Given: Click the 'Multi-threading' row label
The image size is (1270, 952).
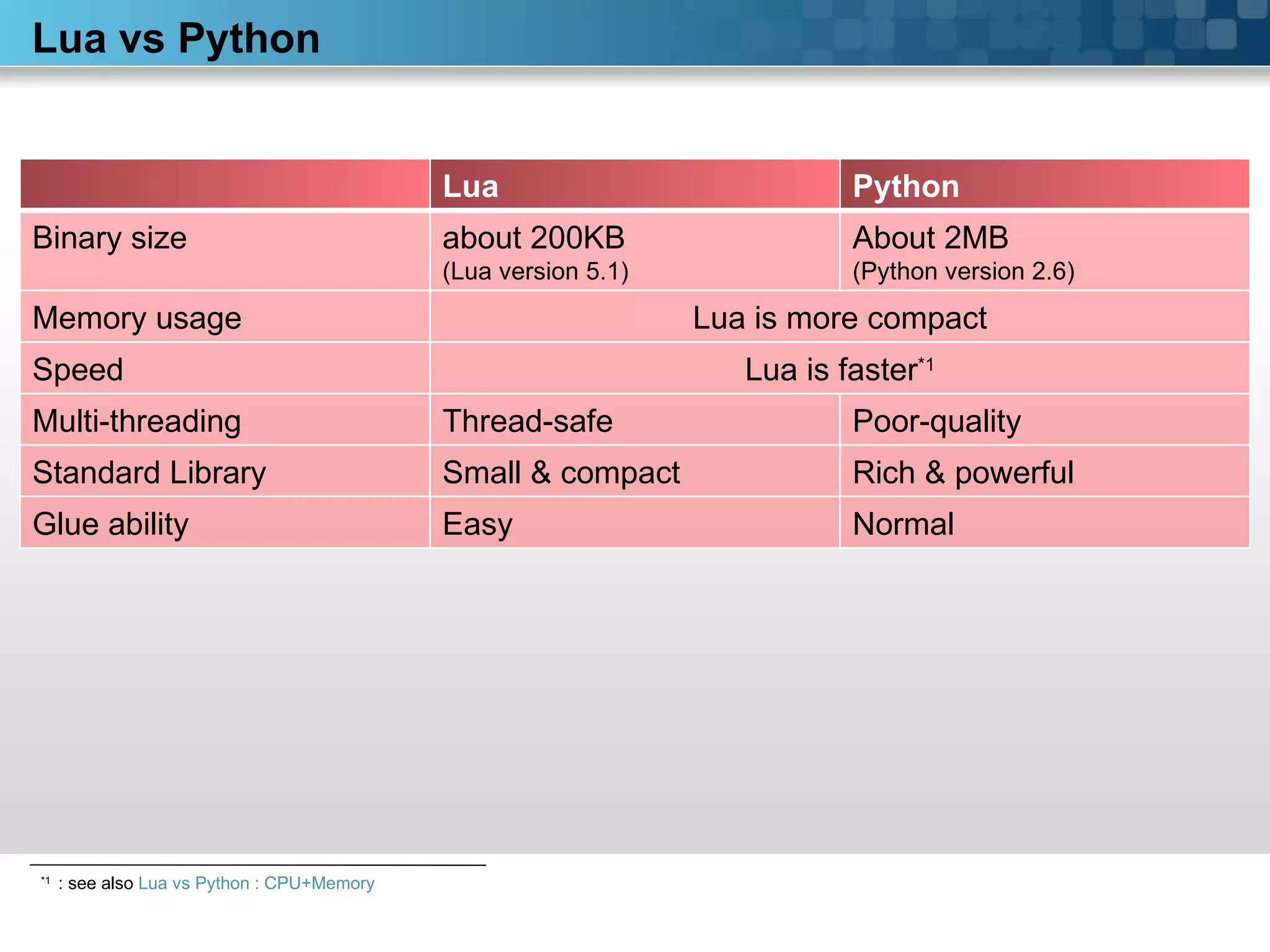Looking at the screenshot, I should click(x=137, y=421).
